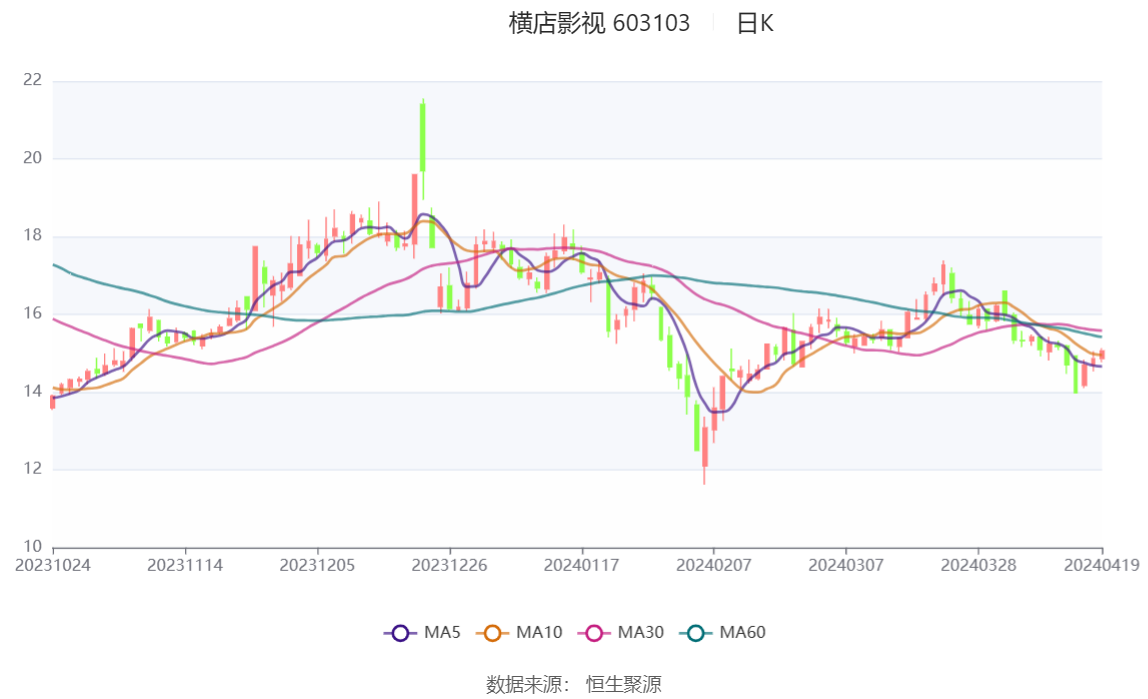This screenshot has height=699, width=1148.
Task: Hide the MA30 series via its legend circle
Action: 595,633
